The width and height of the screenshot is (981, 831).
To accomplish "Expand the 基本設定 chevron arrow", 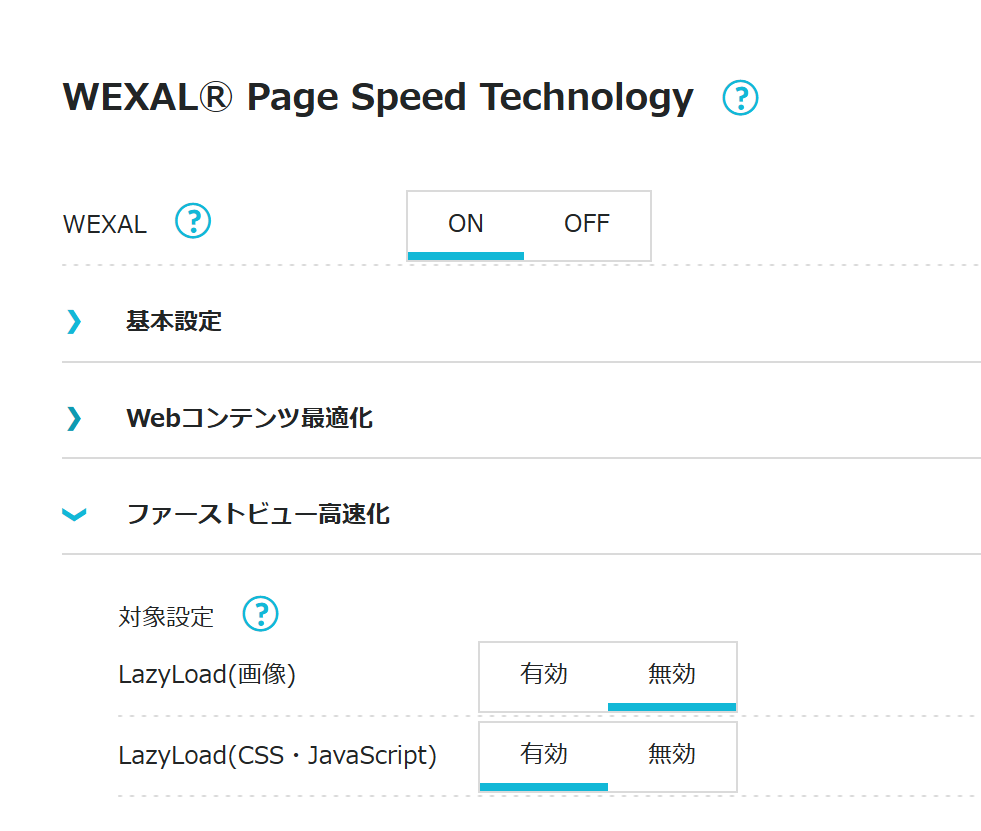I will 74,321.
